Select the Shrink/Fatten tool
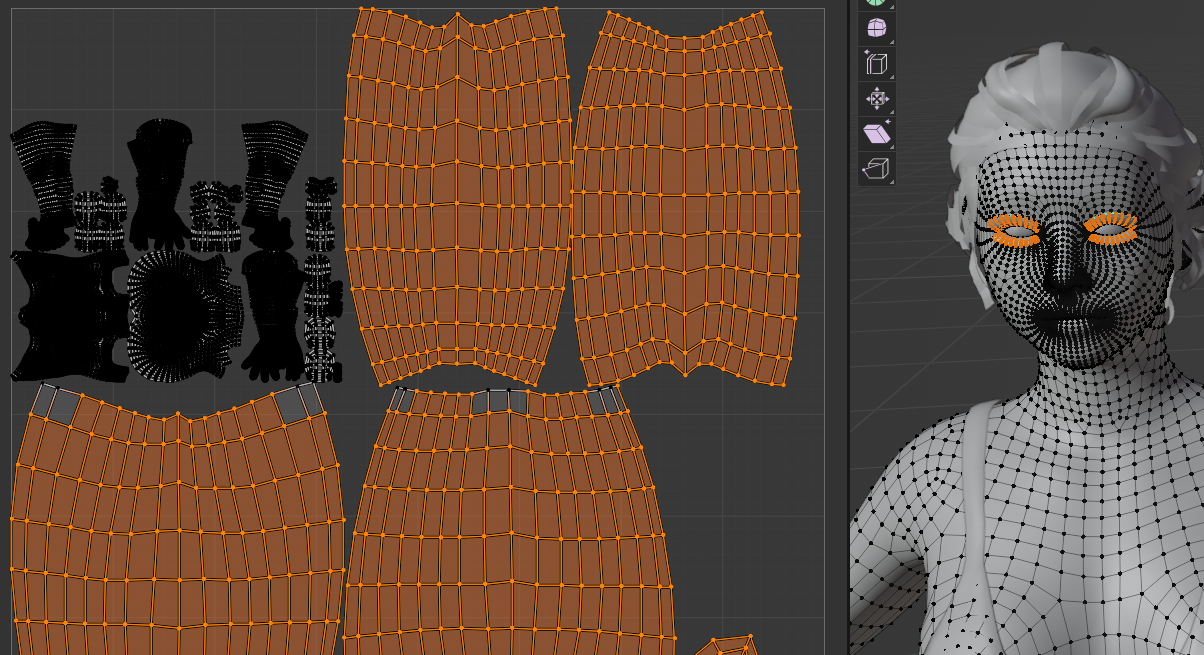Screen dimensions: 1204x655 click(877, 98)
